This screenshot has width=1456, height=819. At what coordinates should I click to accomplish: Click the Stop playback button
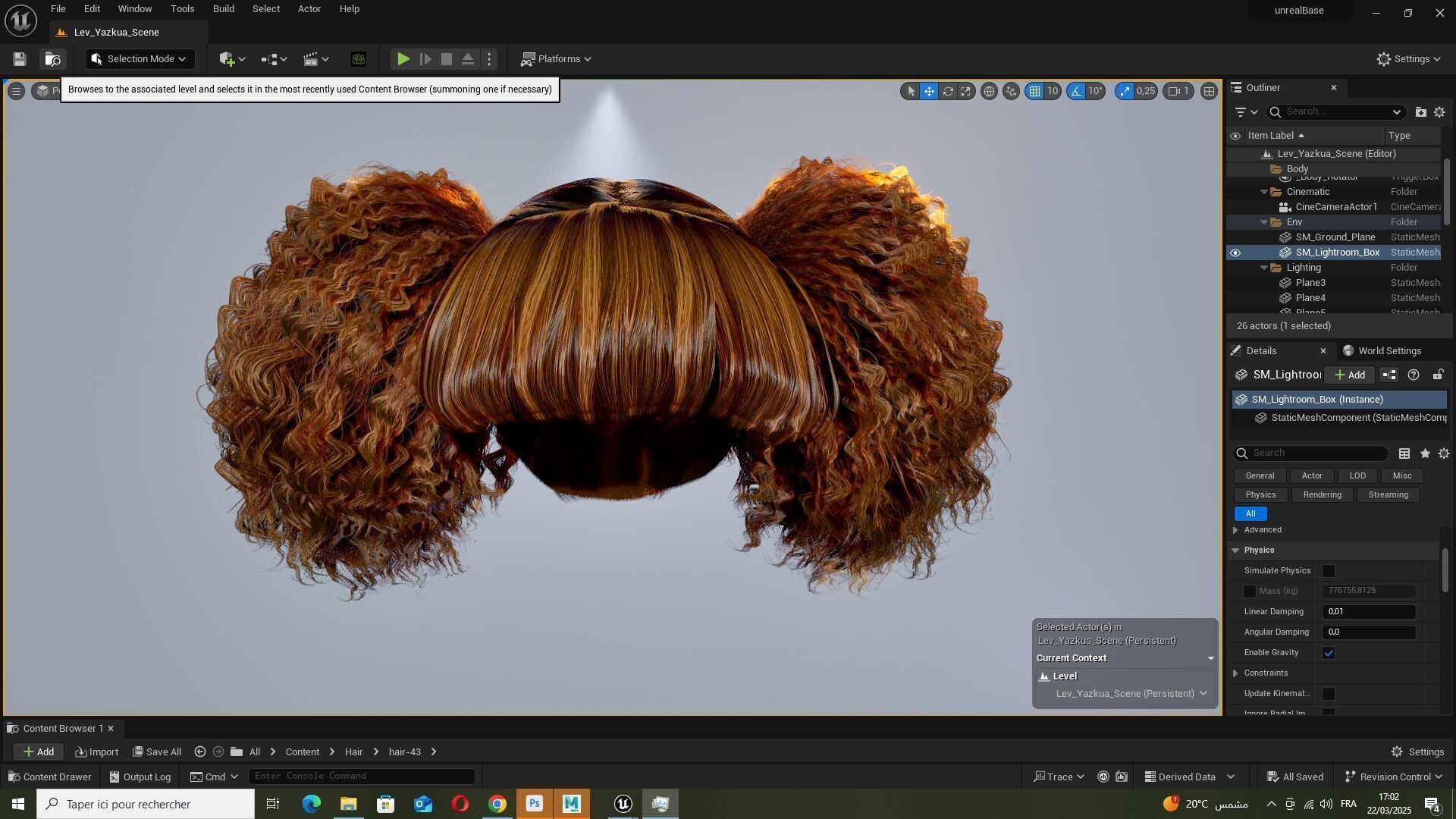click(x=447, y=59)
